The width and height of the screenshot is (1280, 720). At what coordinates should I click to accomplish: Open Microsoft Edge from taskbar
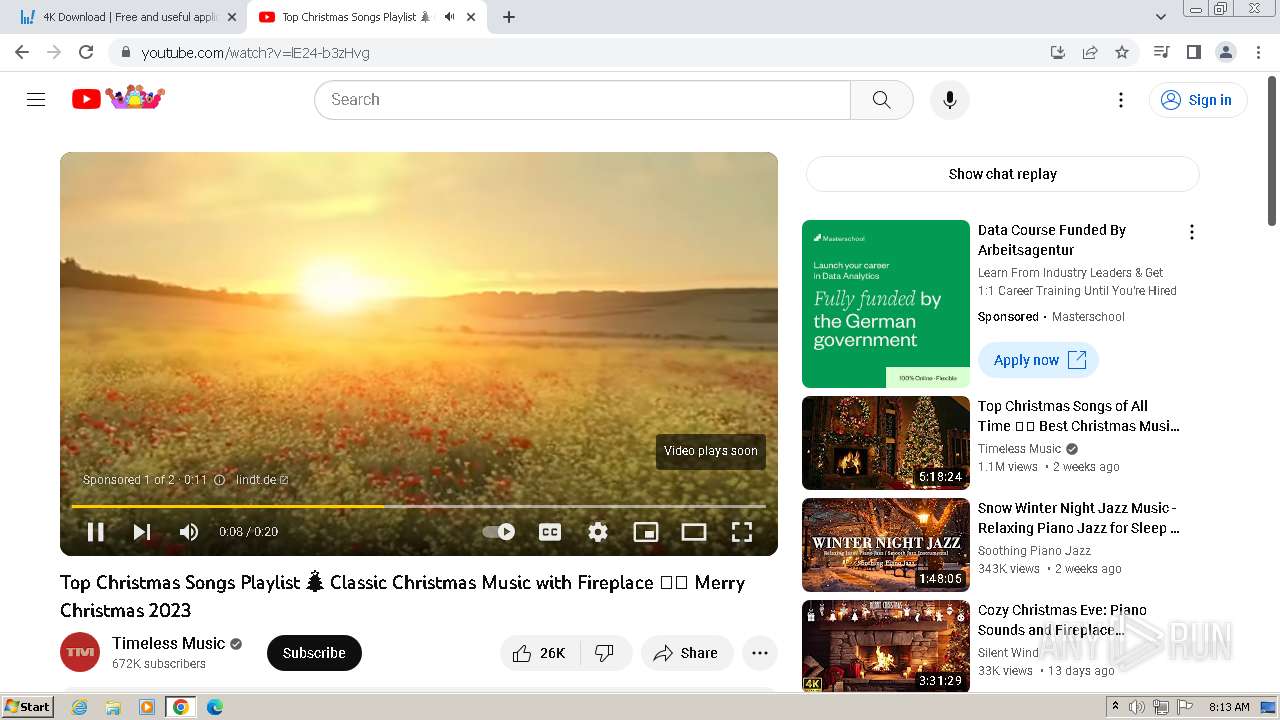tap(215, 707)
